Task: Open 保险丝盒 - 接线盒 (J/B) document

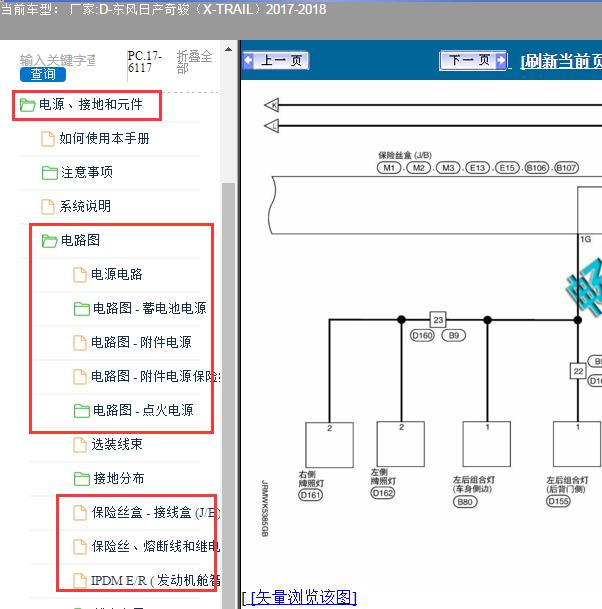Action: tap(156, 513)
